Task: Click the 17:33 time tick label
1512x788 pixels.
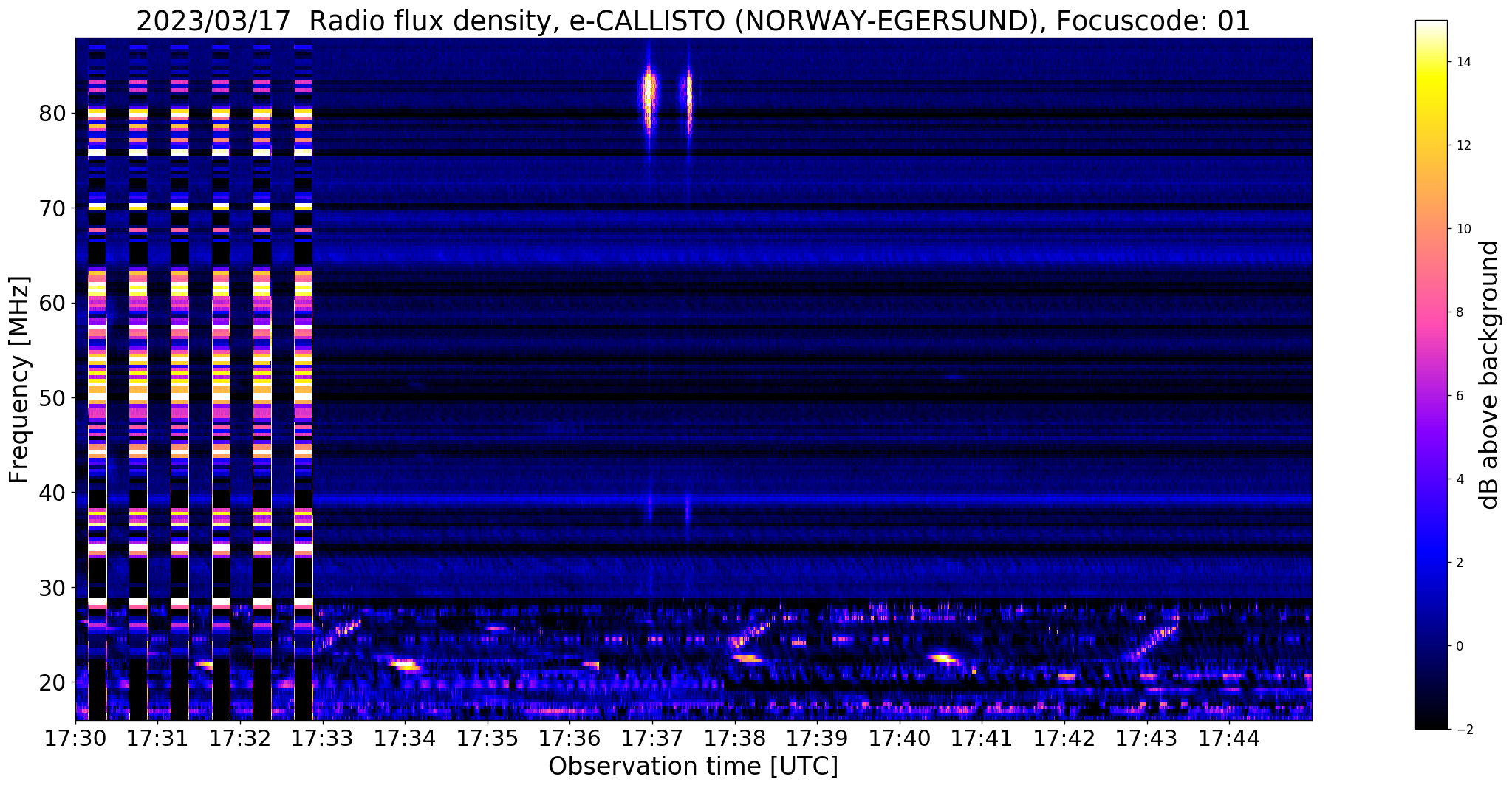Action: point(323,738)
